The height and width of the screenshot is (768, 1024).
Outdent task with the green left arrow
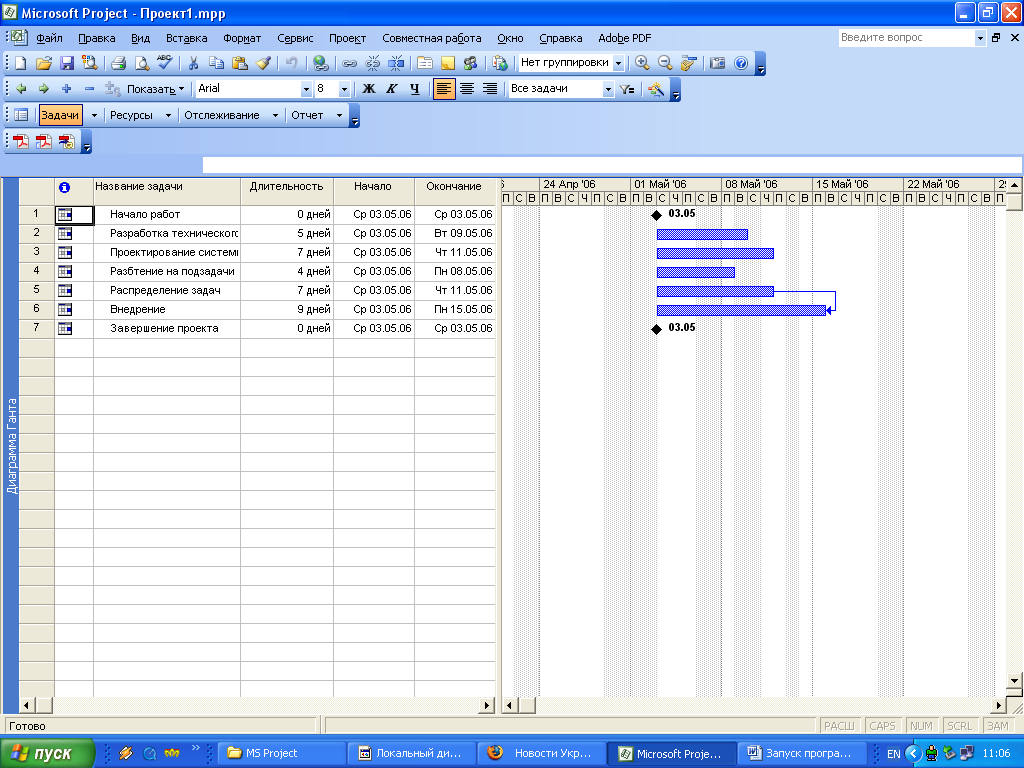pos(21,89)
